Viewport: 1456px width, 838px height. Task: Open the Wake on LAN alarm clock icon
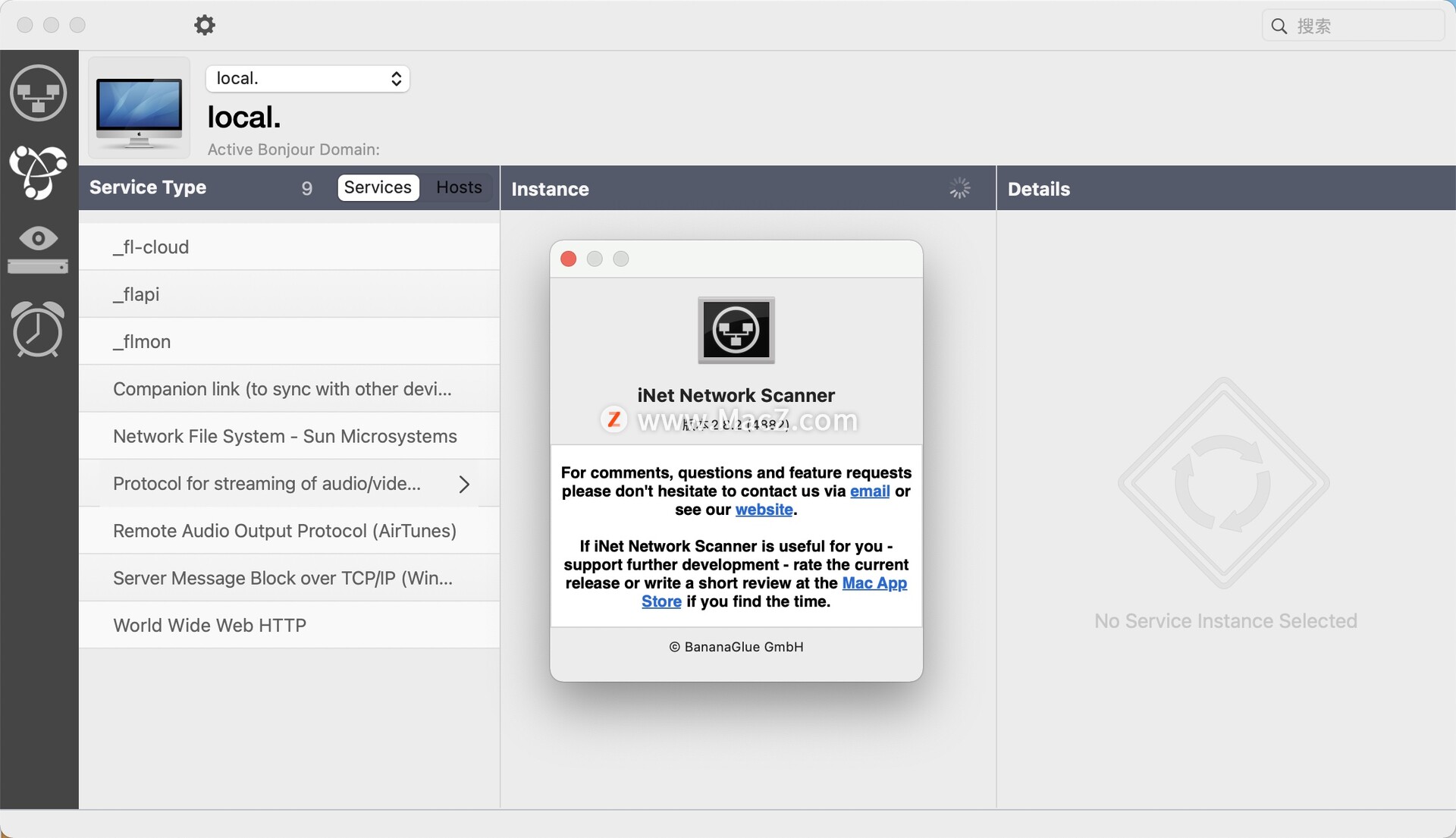click(38, 329)
